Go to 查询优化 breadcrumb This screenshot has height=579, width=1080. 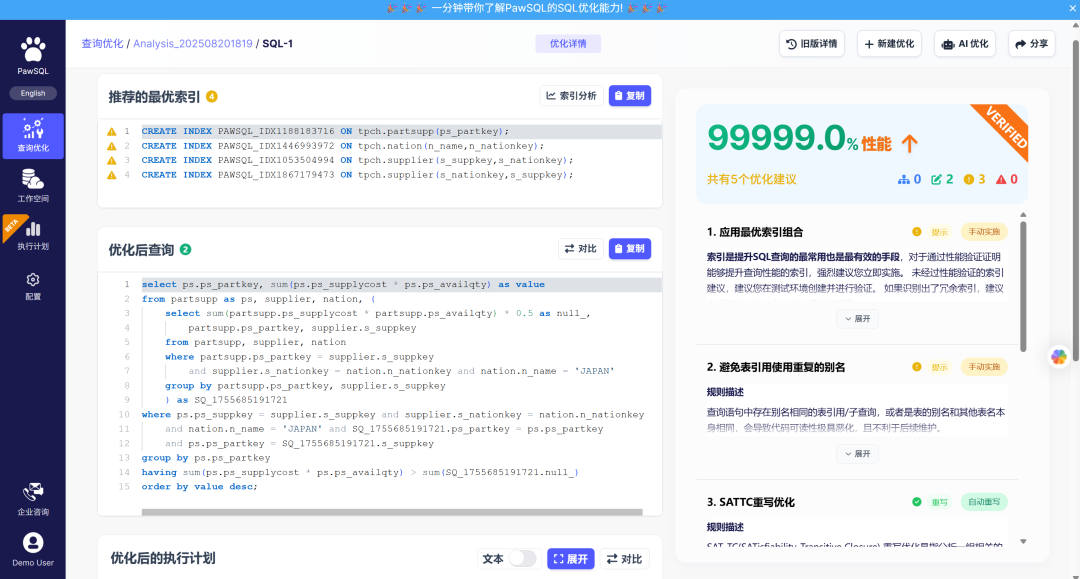(103, 43)
